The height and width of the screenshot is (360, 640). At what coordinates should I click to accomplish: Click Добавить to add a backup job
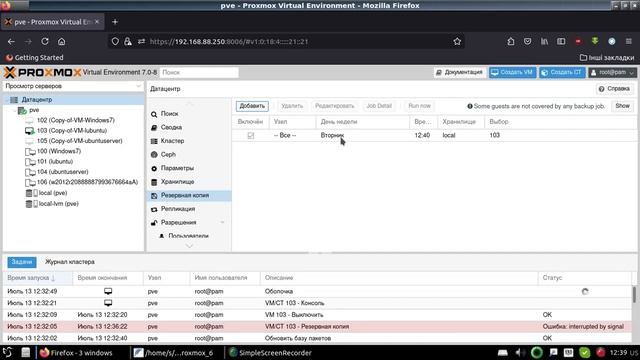pyautogui.click(x=252, y=106)
